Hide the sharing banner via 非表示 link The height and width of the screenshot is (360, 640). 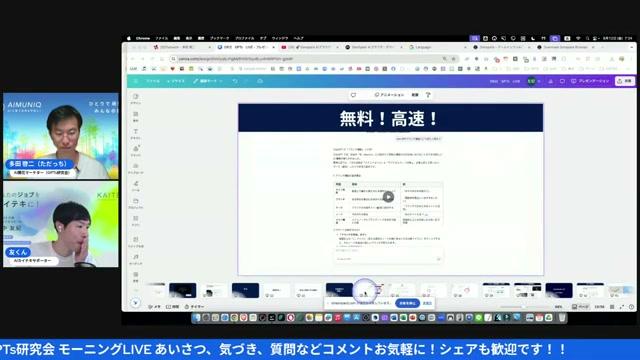point(427,303)
